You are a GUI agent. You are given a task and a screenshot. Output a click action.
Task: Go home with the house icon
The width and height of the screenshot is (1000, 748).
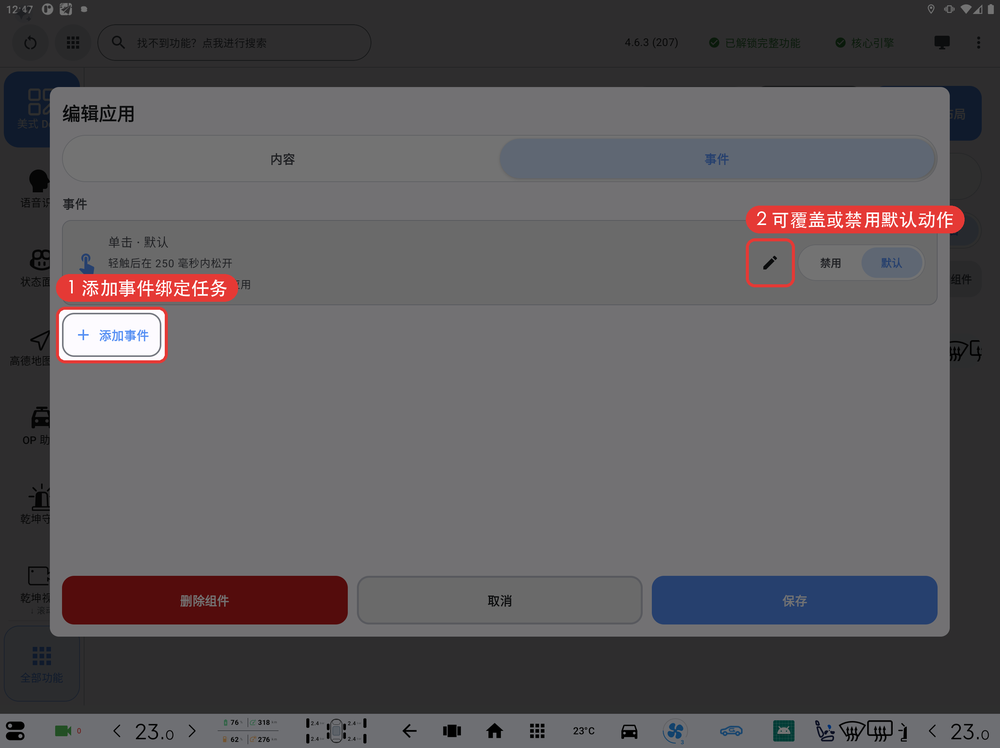(x=494, y=731)
